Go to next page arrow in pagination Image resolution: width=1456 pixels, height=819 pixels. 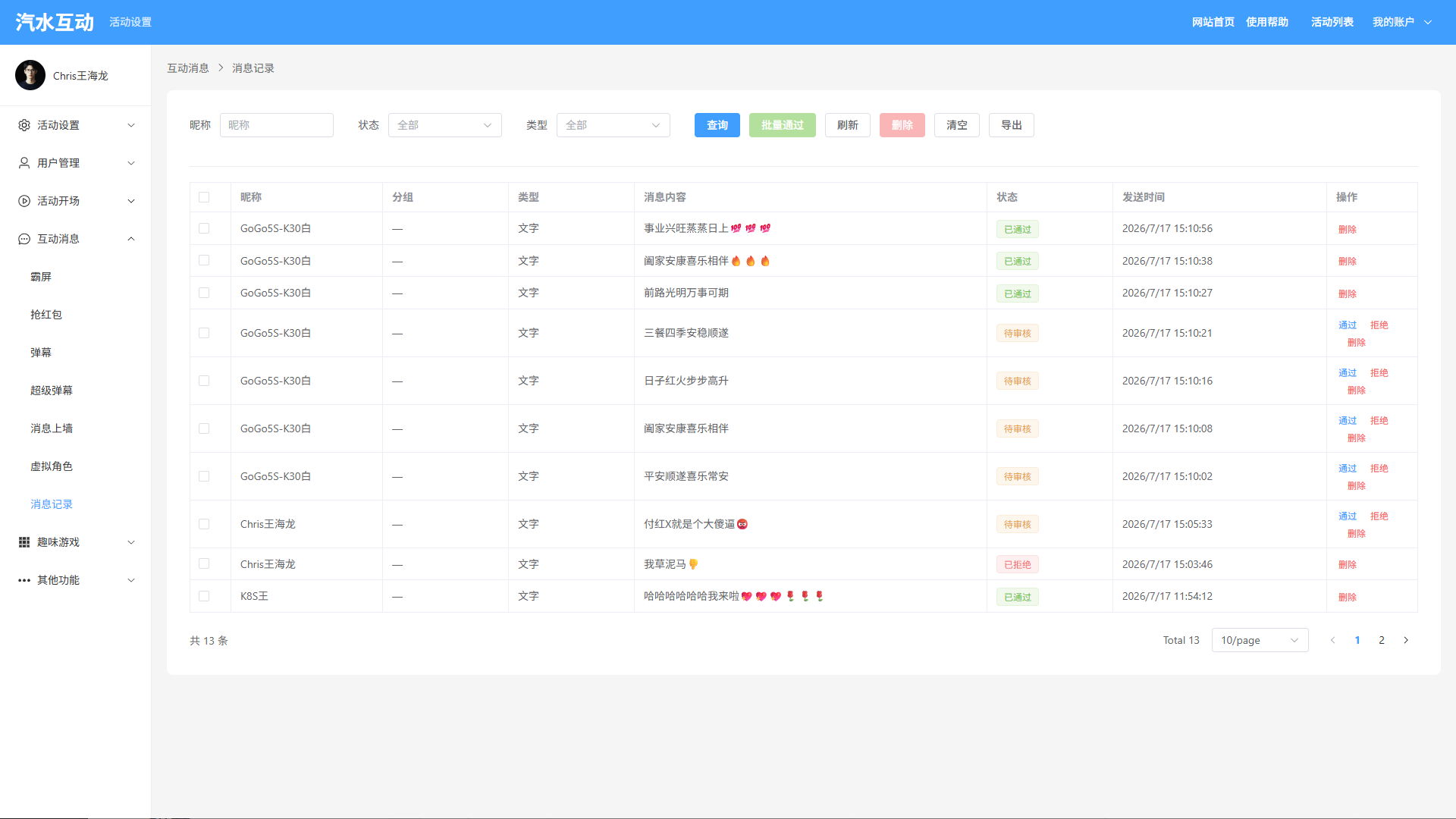[1406, 640]
